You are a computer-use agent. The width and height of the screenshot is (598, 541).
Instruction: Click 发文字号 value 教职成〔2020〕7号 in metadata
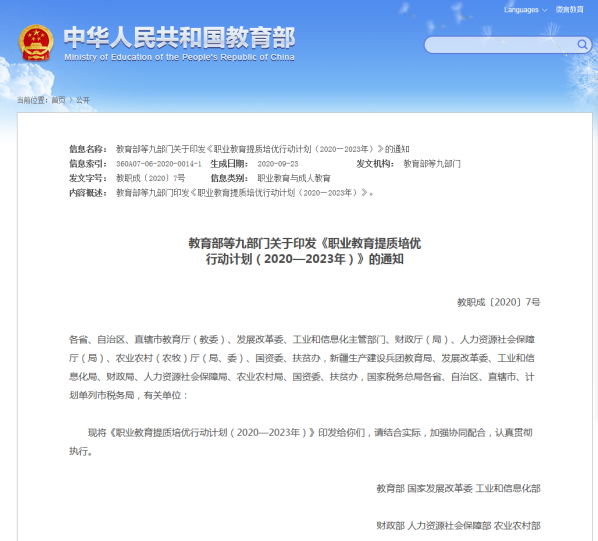point(151,178)
